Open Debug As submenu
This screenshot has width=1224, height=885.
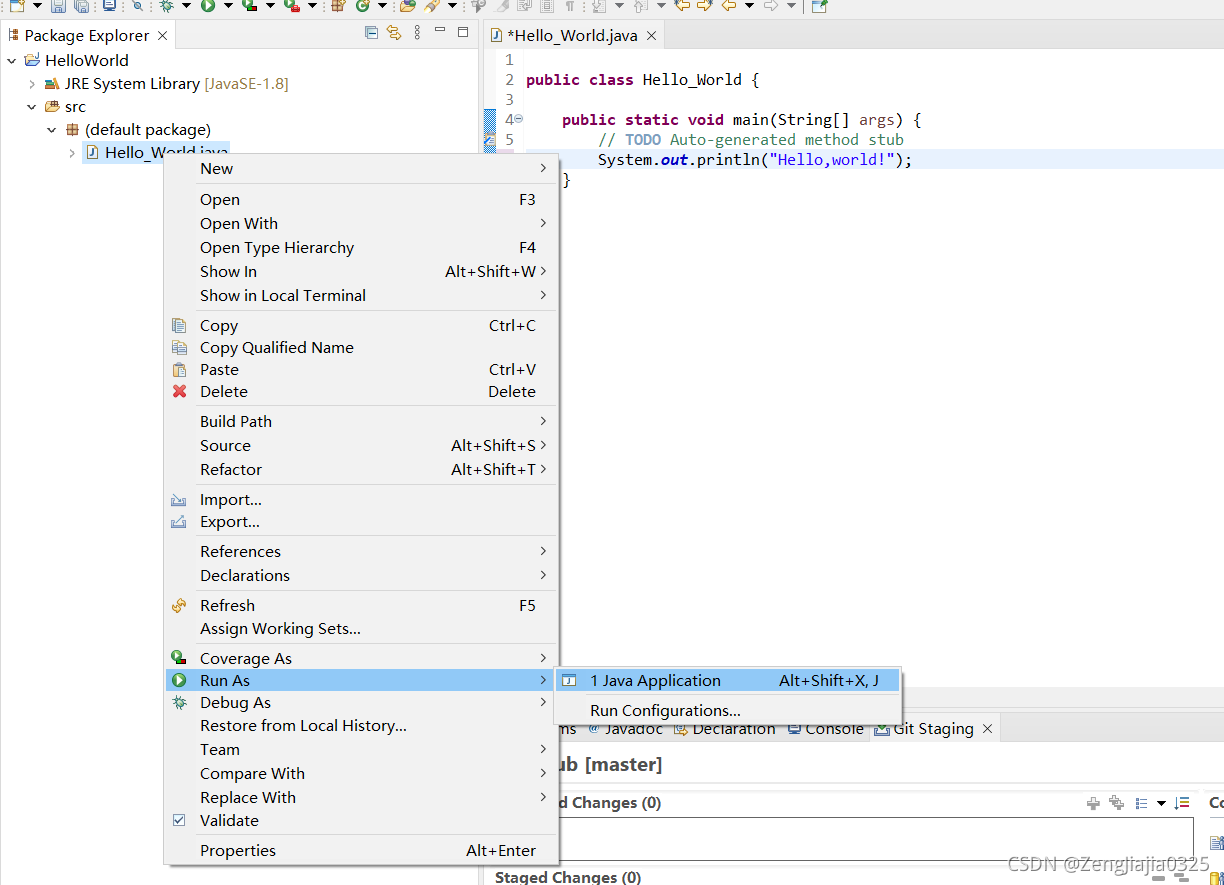pyautogui.click(x=361, y=703)
